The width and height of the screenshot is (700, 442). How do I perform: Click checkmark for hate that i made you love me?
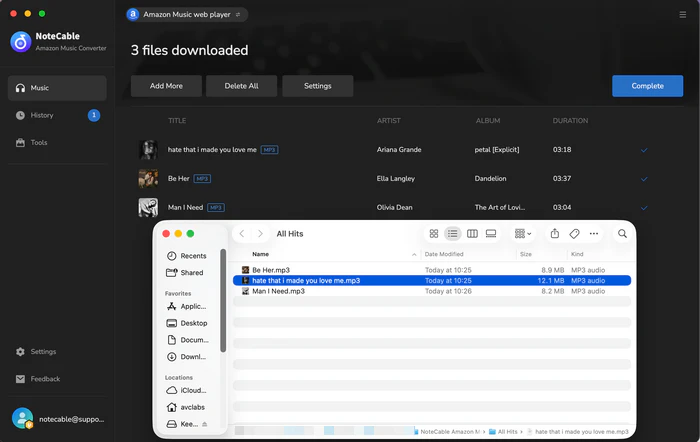point(644,150)
